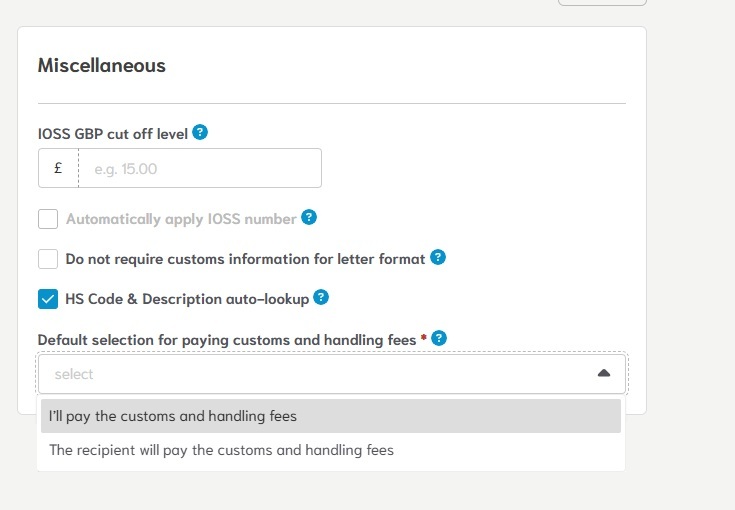The image size is (735, 510).
Task: Click the Miscellaneous section heading
Action: [x=102, y=66]
